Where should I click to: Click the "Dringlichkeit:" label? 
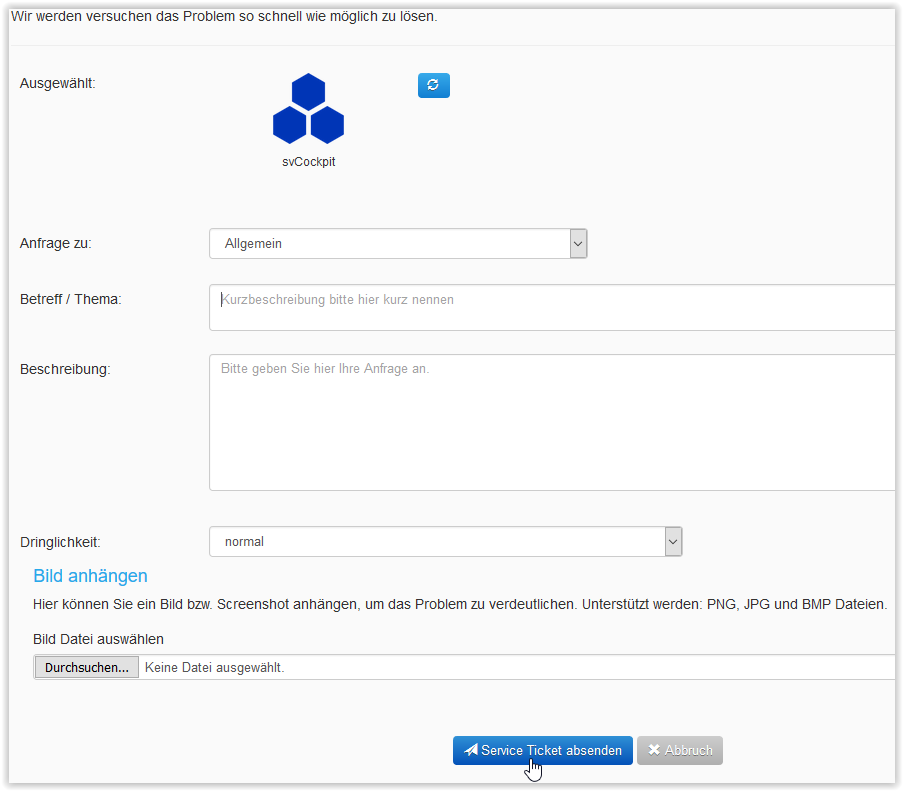click(60, 543)
